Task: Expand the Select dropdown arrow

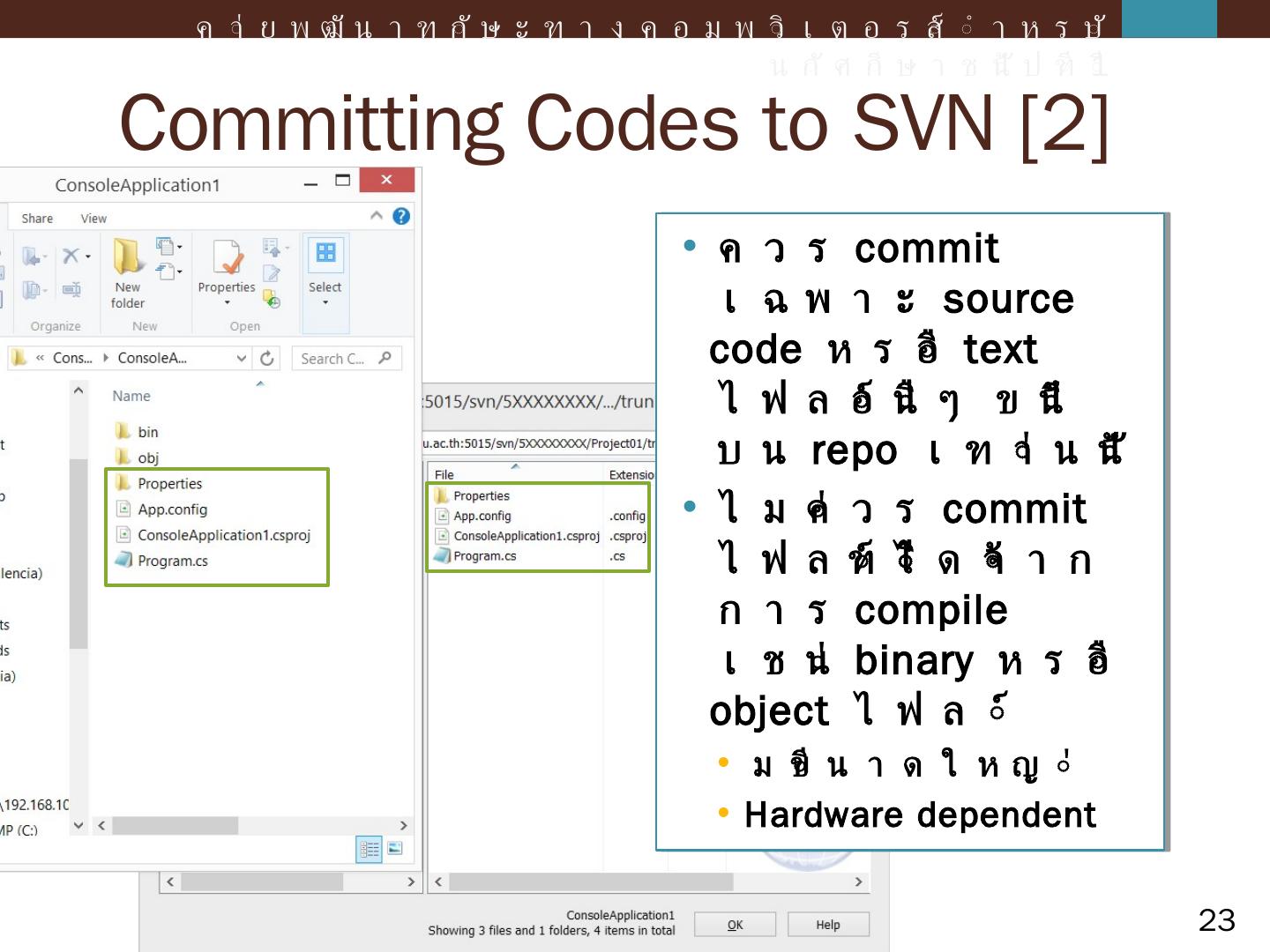Action: click(x=325, y=303)
